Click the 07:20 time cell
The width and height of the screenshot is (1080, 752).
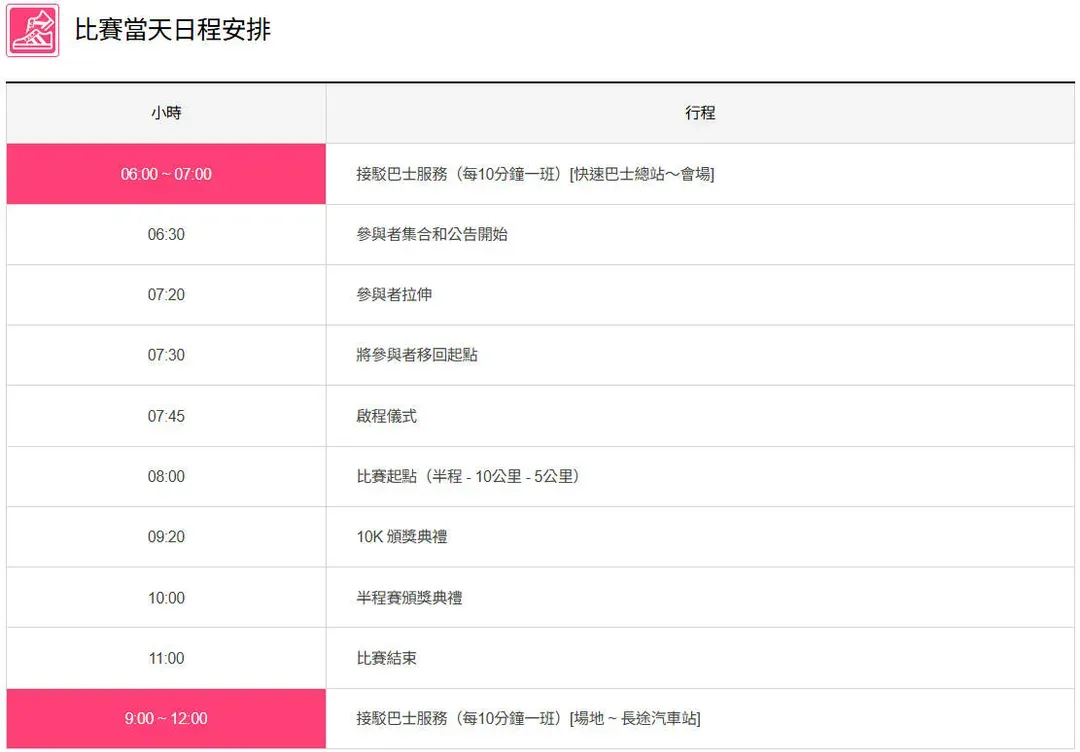(166, 295)
